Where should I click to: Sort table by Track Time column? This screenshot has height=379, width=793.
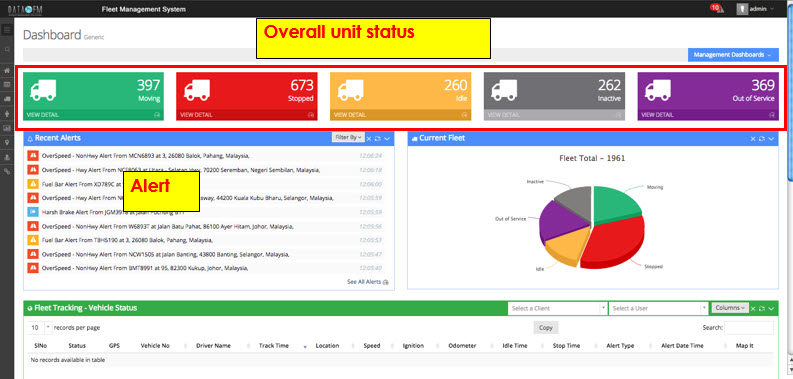(274, 346)
